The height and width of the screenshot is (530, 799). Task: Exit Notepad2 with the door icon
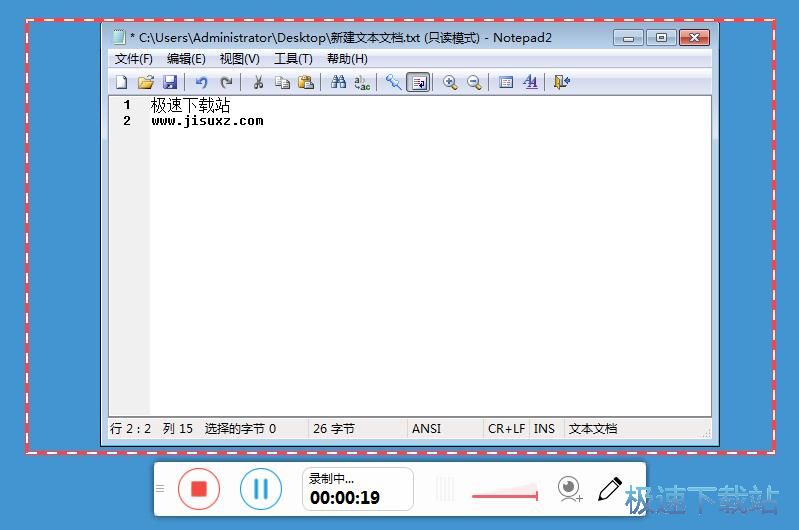tap(562, 82)
